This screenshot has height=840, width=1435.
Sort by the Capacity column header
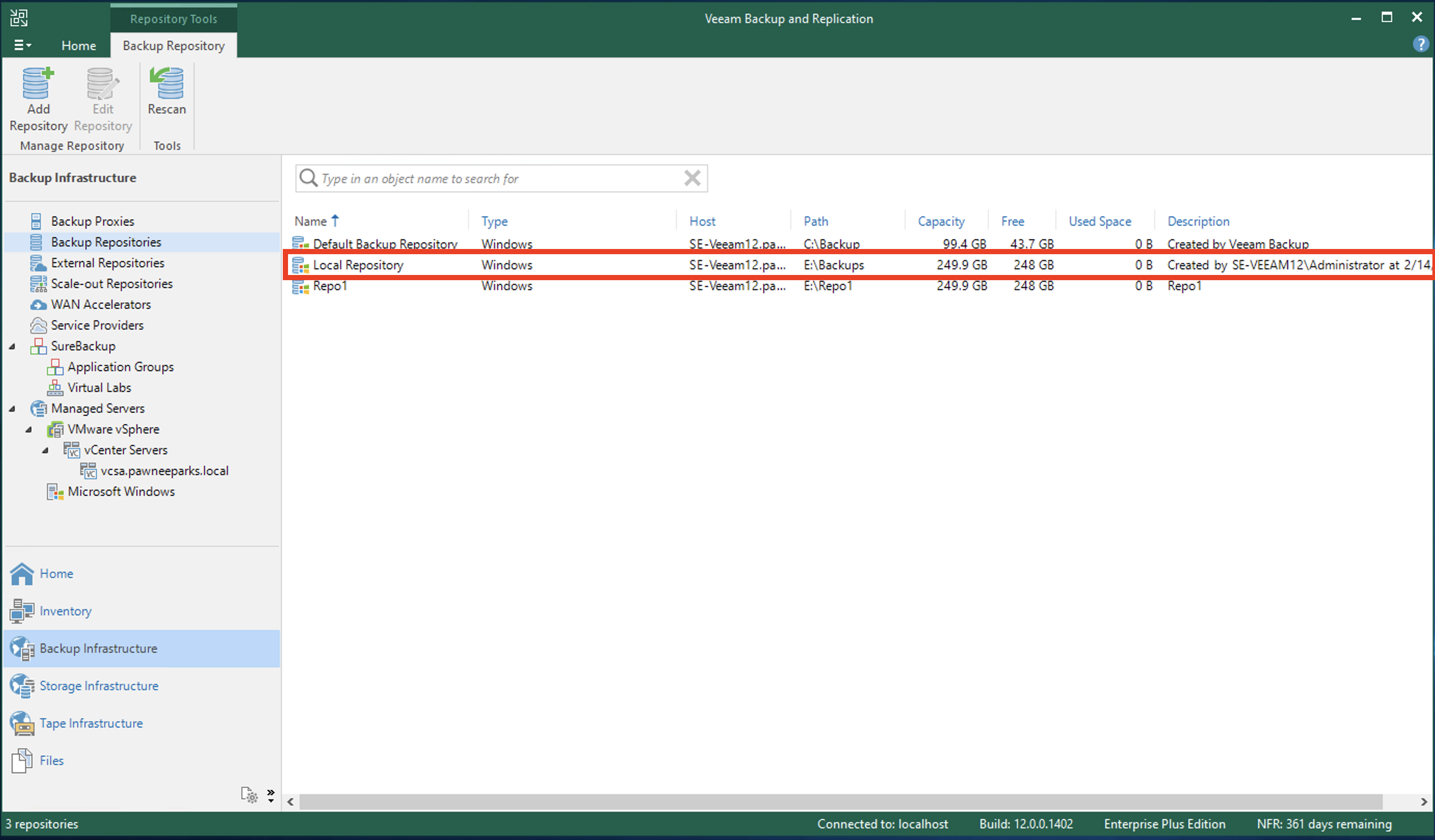[941, 221]
